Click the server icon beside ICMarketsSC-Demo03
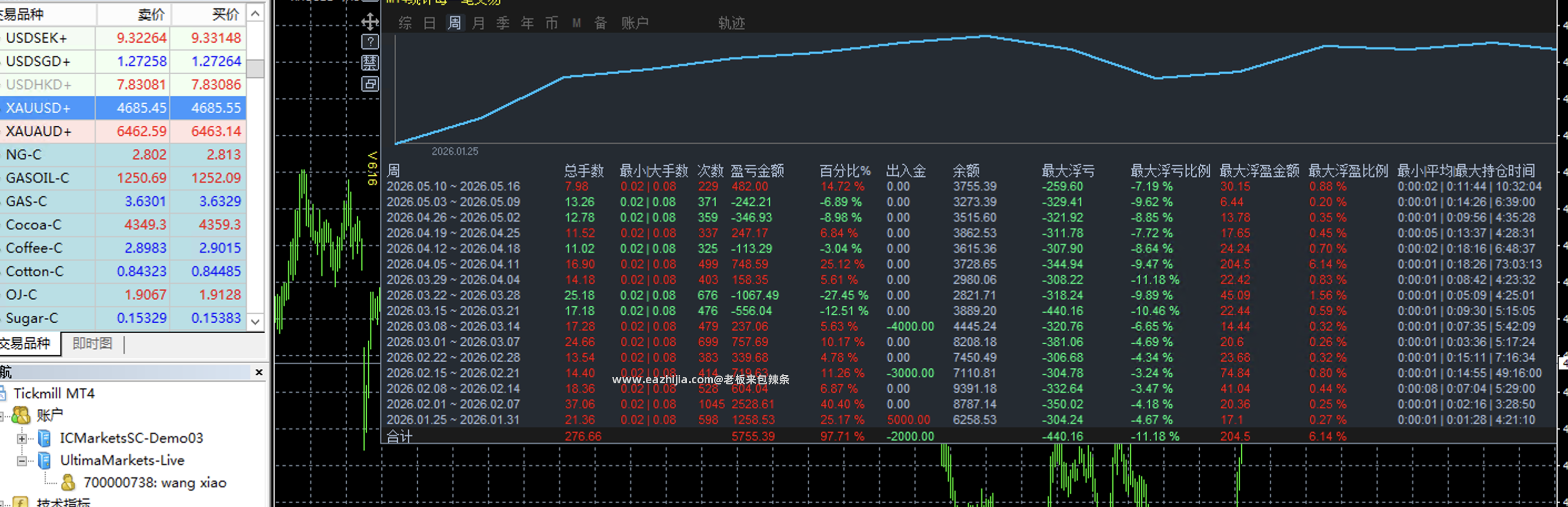This screenshot has height=507, width=1568. coord(44,438)
